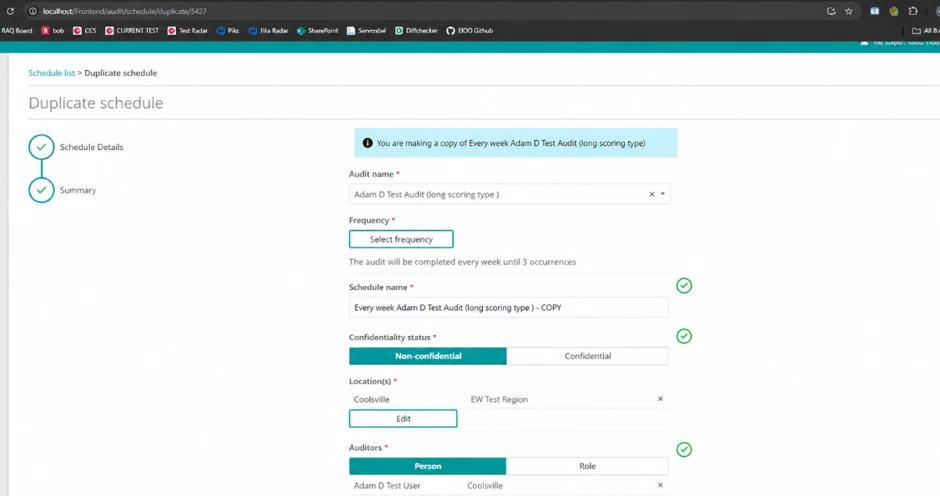940x496 pixels.
Task: Clear the Audit name selection
Action: point(652,194)
